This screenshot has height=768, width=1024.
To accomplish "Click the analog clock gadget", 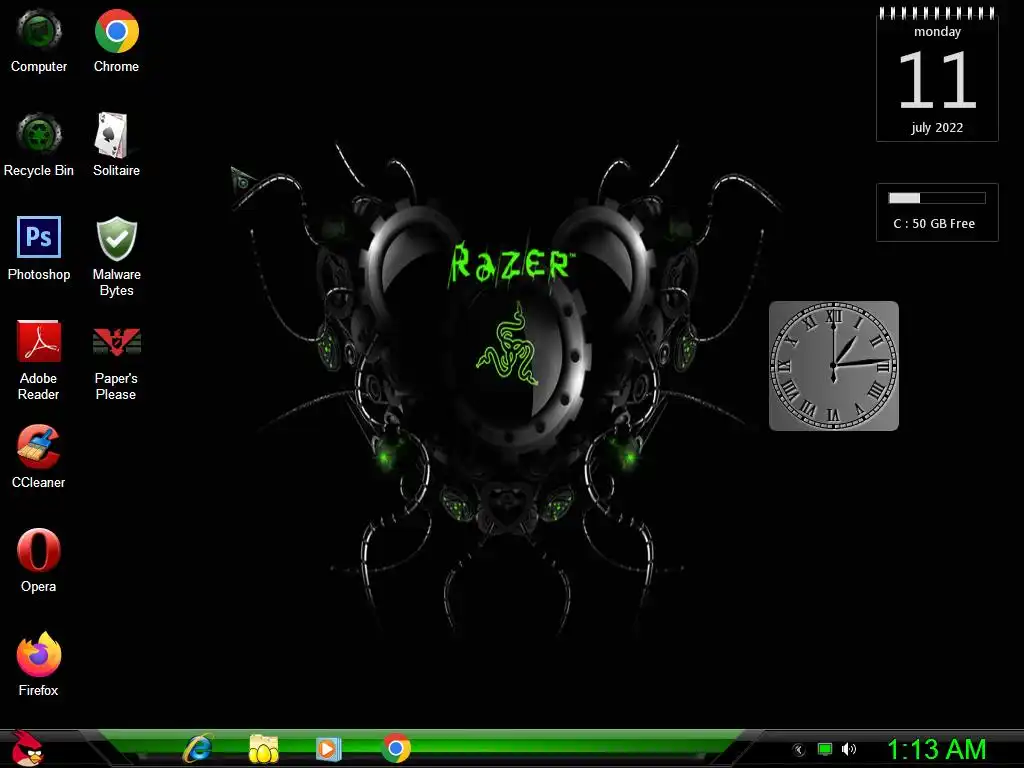I will click(x=834, y=366).
